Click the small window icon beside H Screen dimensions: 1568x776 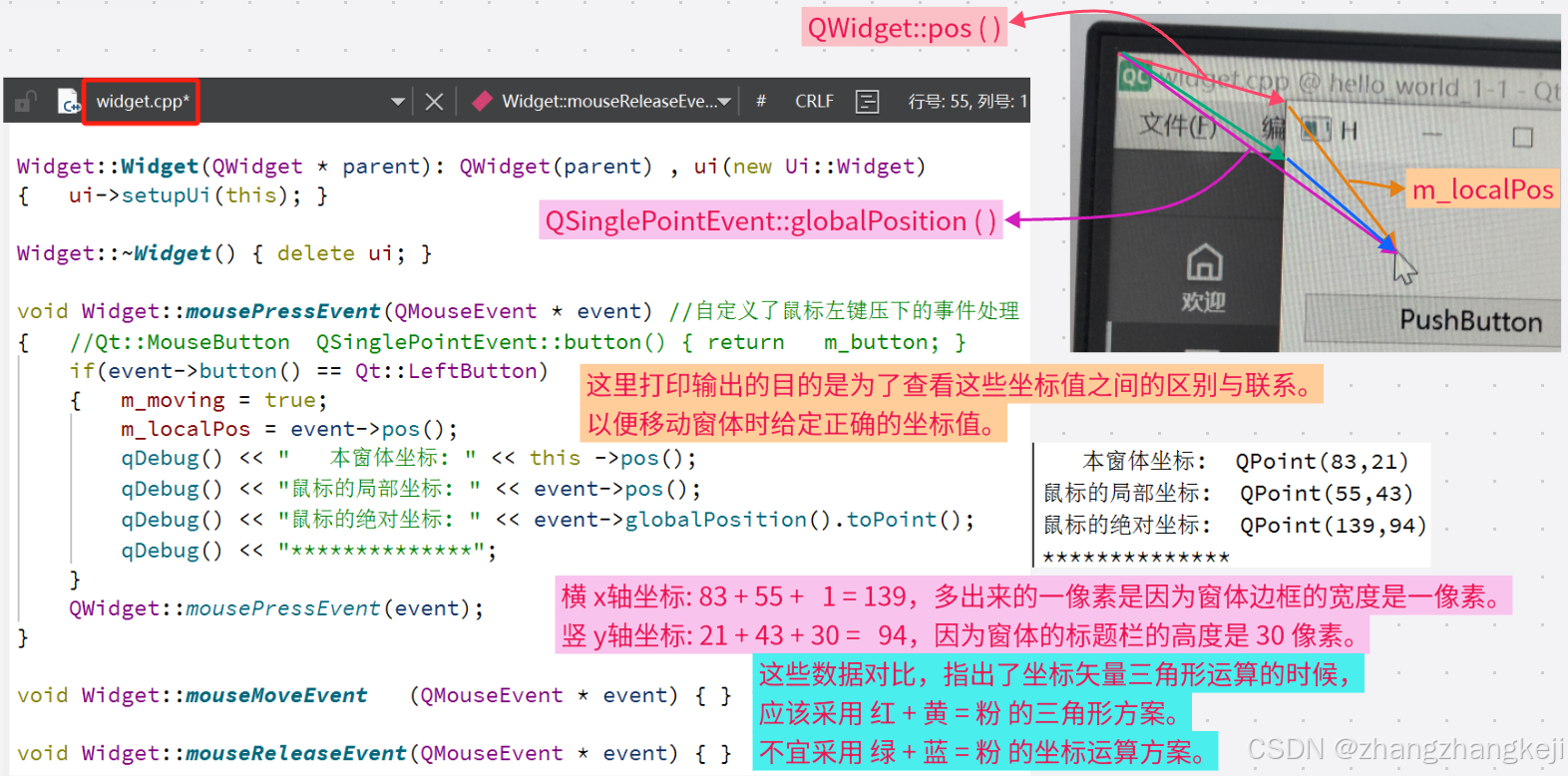[1318, 129]
